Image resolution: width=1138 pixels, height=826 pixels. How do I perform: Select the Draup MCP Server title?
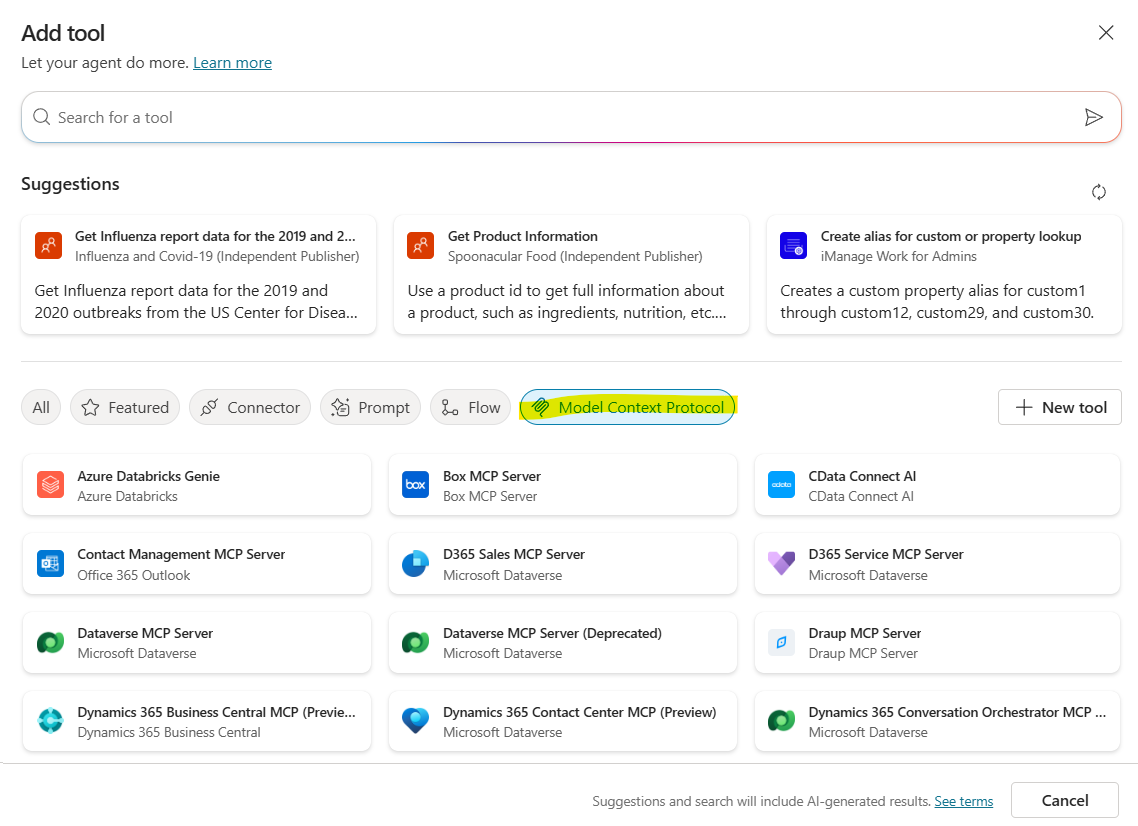pyautogui.click(x=865, y=633)
